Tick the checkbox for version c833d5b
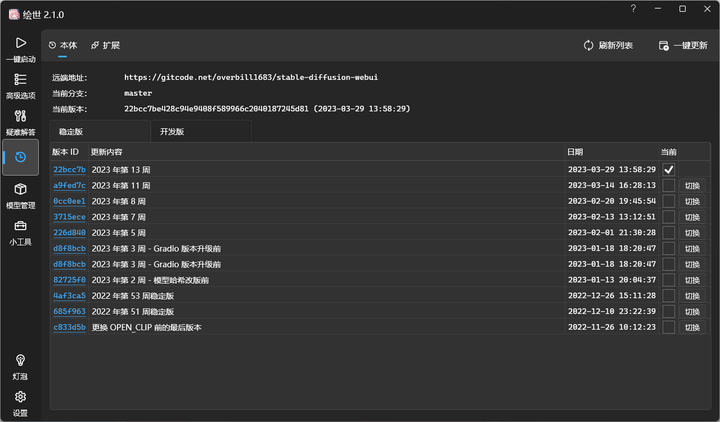Viewport: 720px width, 422px height. pos(669,327)
